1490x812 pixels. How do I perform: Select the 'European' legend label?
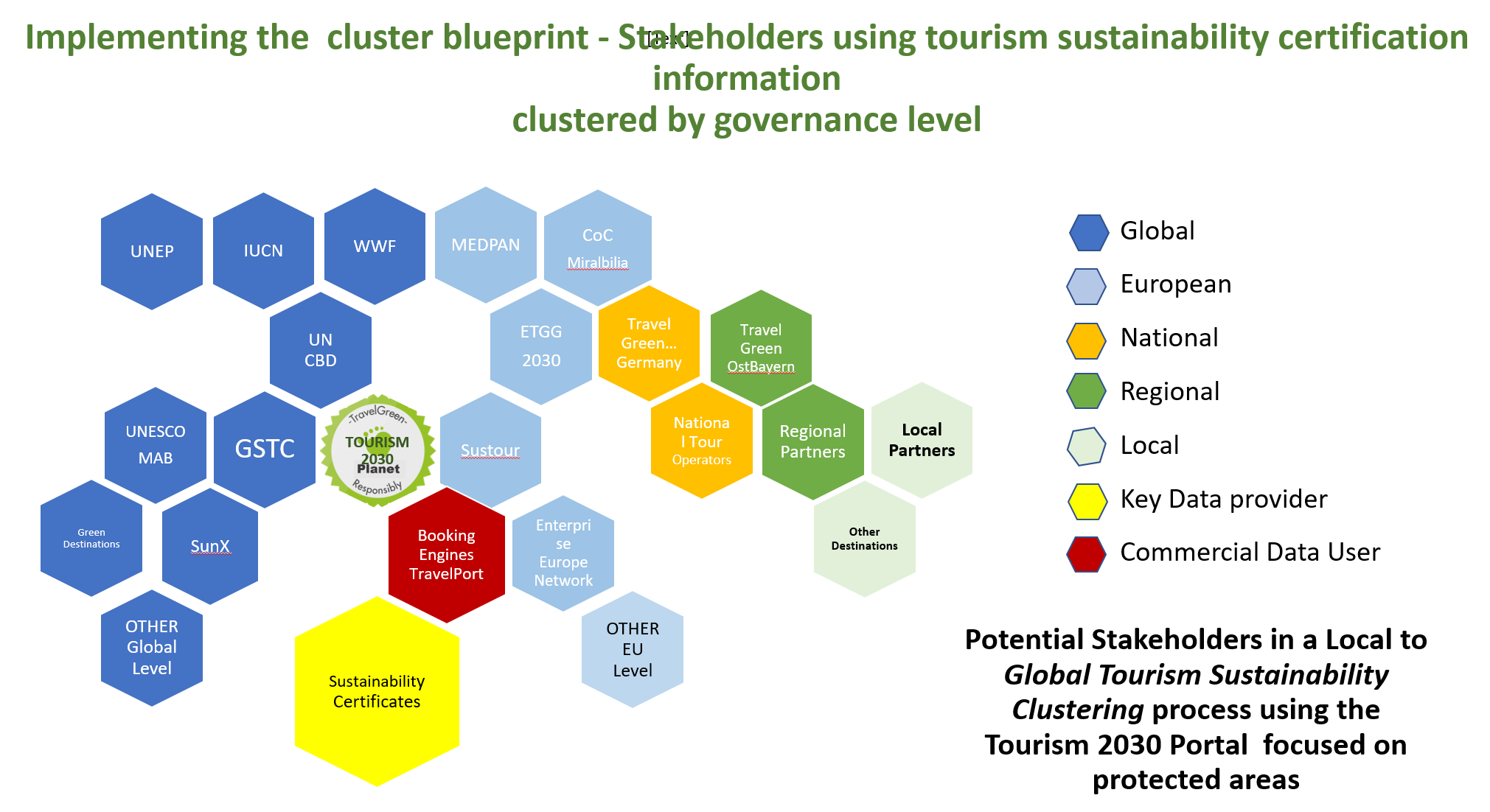click(1176, 284)
